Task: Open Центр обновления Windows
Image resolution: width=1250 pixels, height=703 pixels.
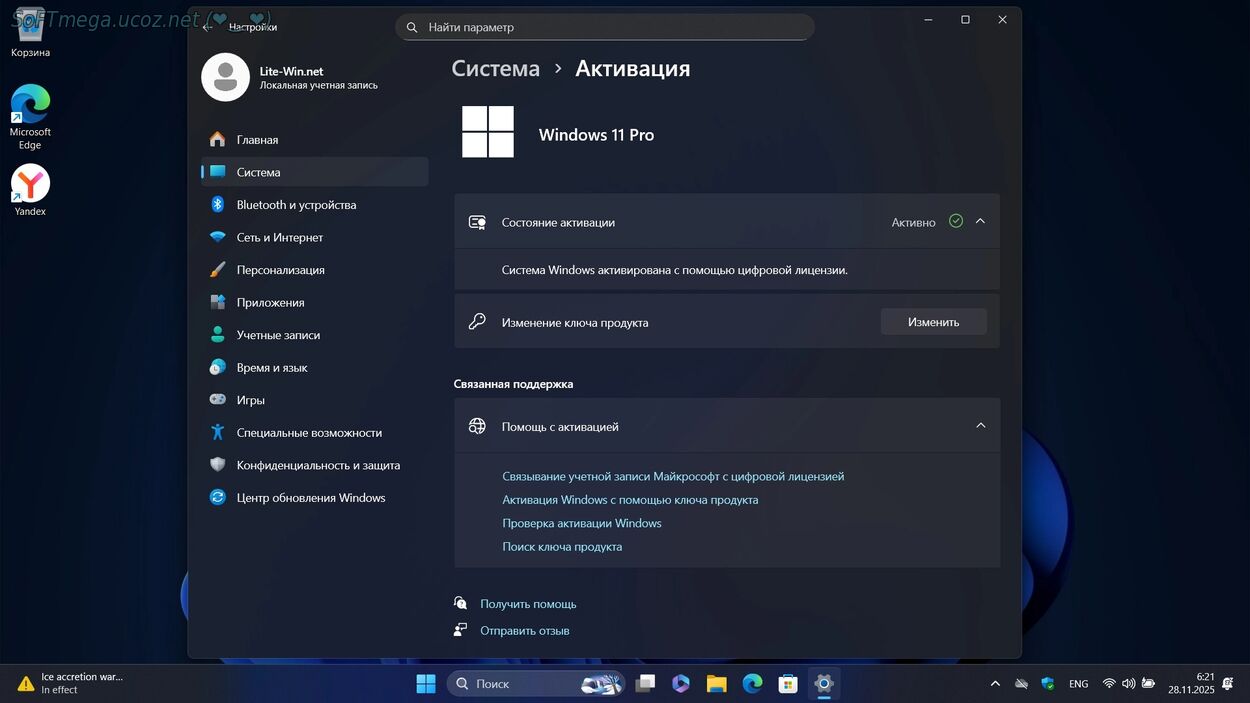Action: coord(310,498)
